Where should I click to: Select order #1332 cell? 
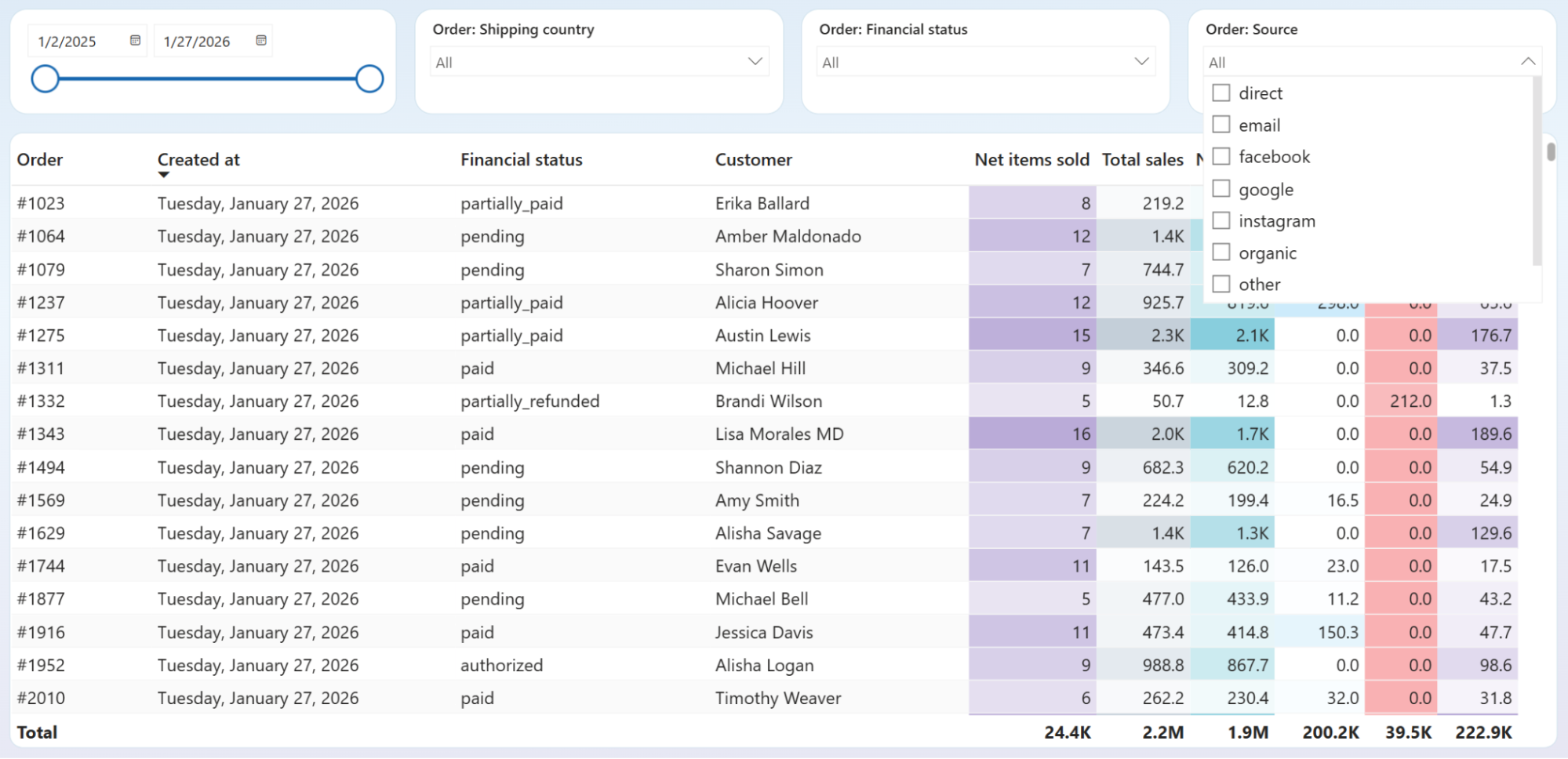click(41, 401)
